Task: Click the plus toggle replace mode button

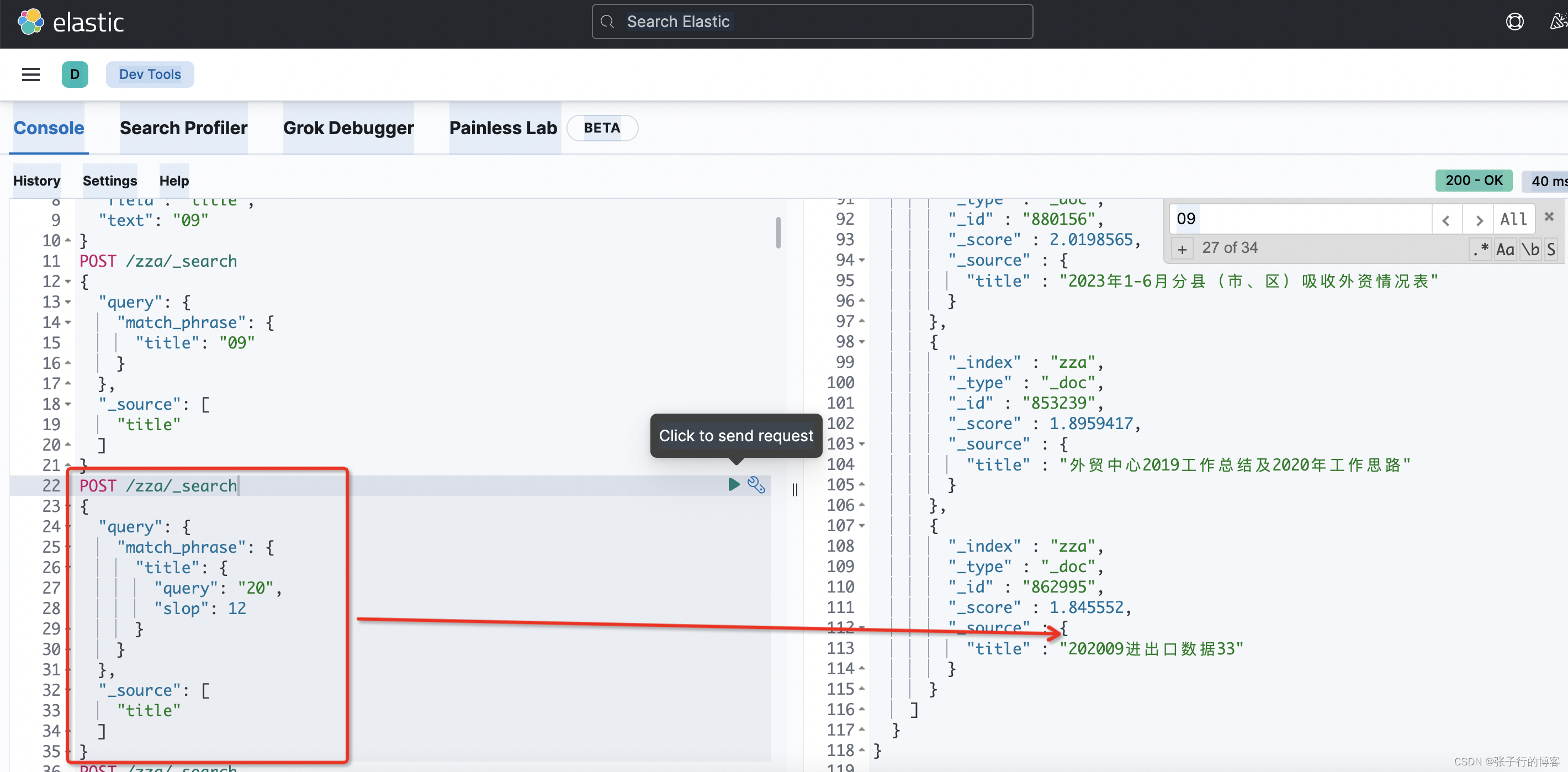Action: point(1182,249)
